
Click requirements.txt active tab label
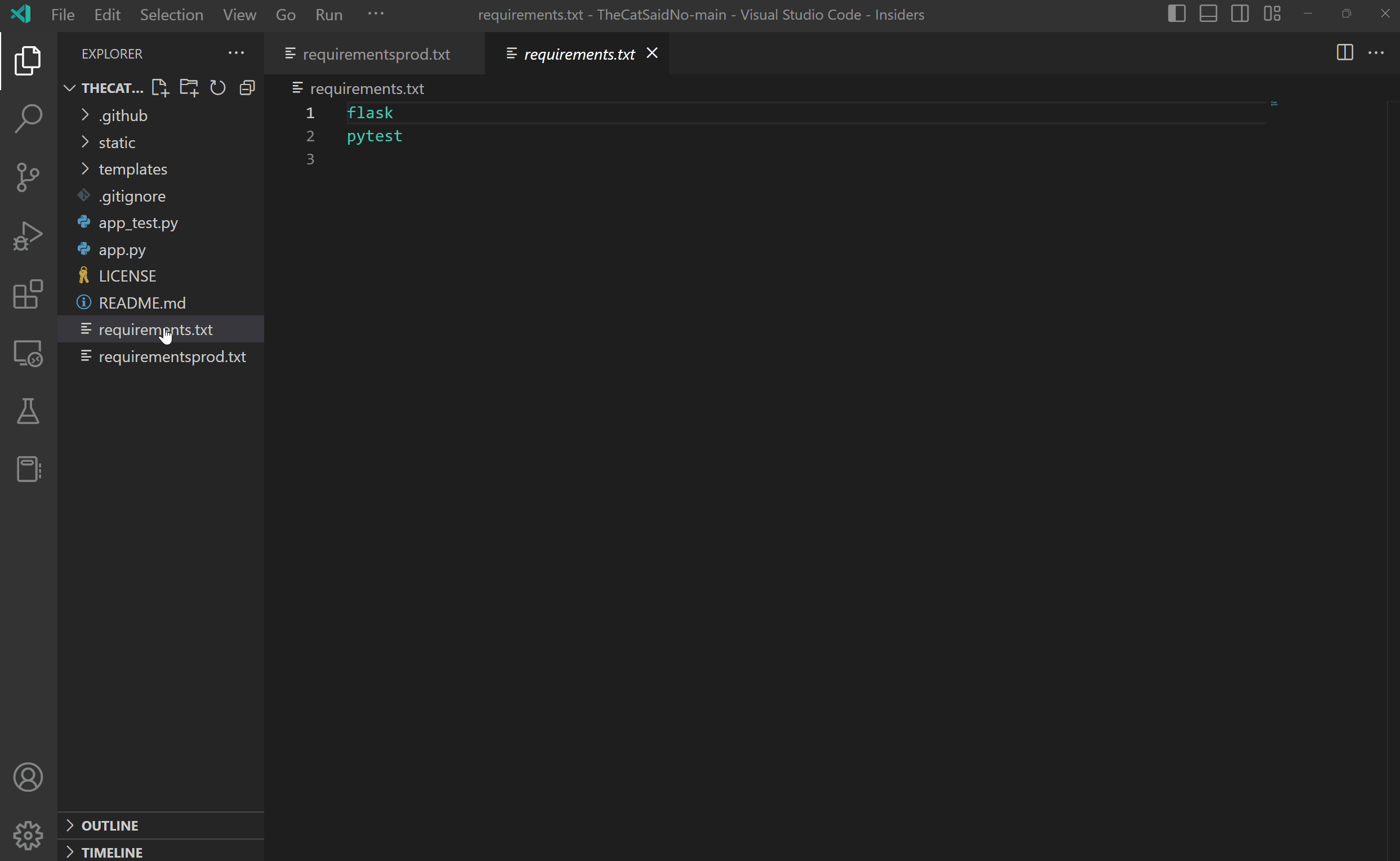tap(579, 53)
